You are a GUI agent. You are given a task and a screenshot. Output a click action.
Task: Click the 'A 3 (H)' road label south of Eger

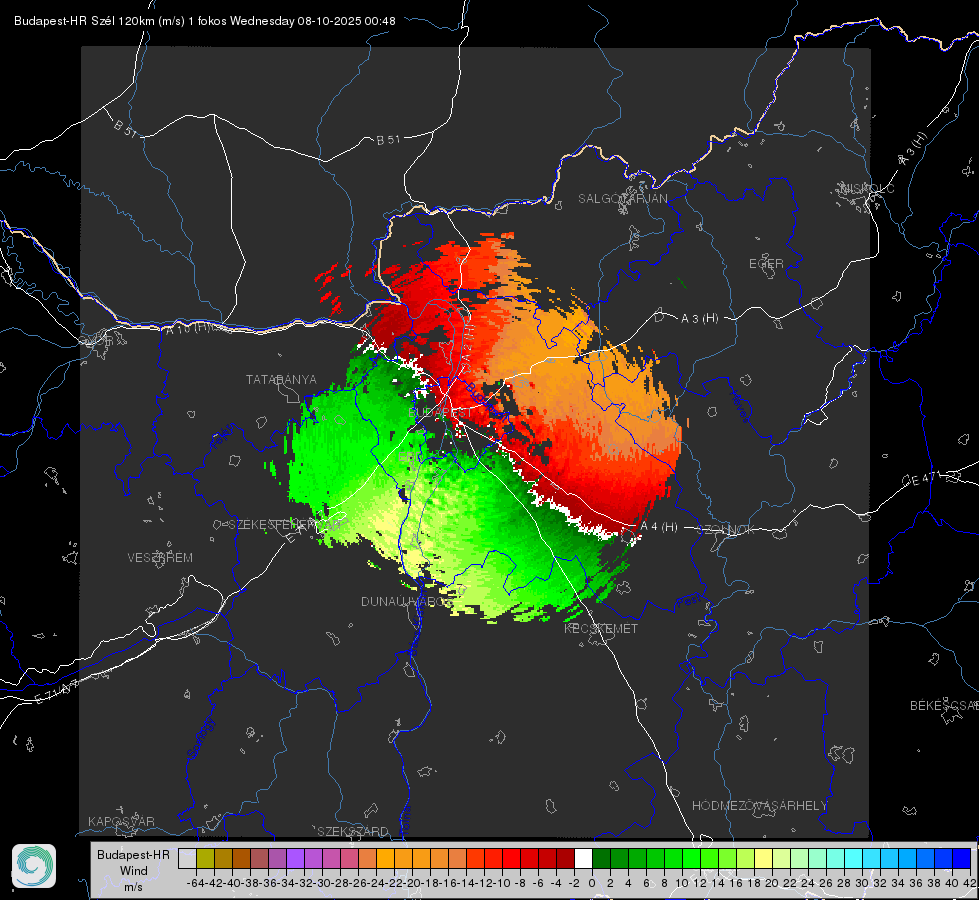pyautogui.click(x=699, y=319)
